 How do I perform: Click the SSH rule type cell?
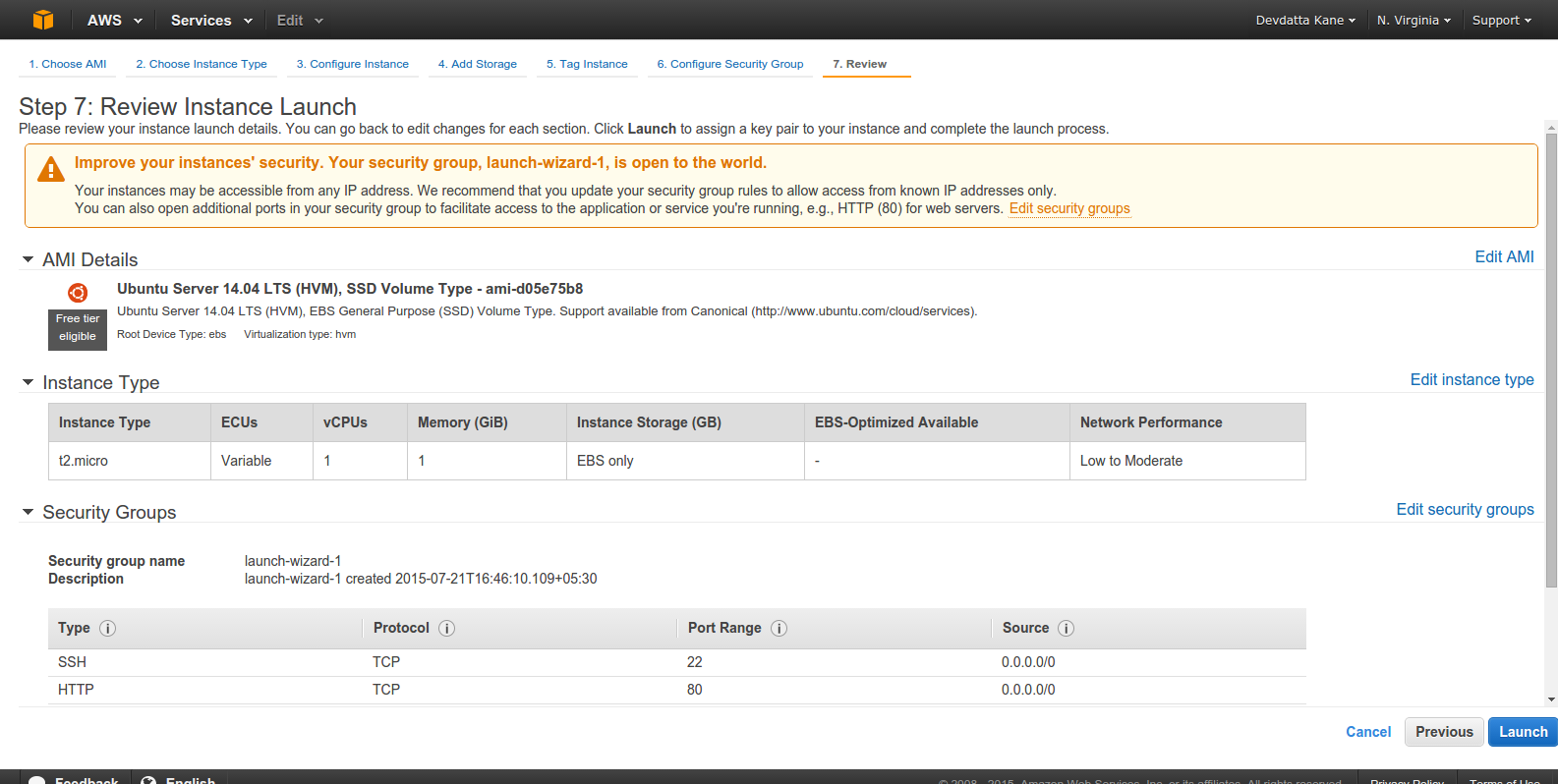tap(72, 662)
